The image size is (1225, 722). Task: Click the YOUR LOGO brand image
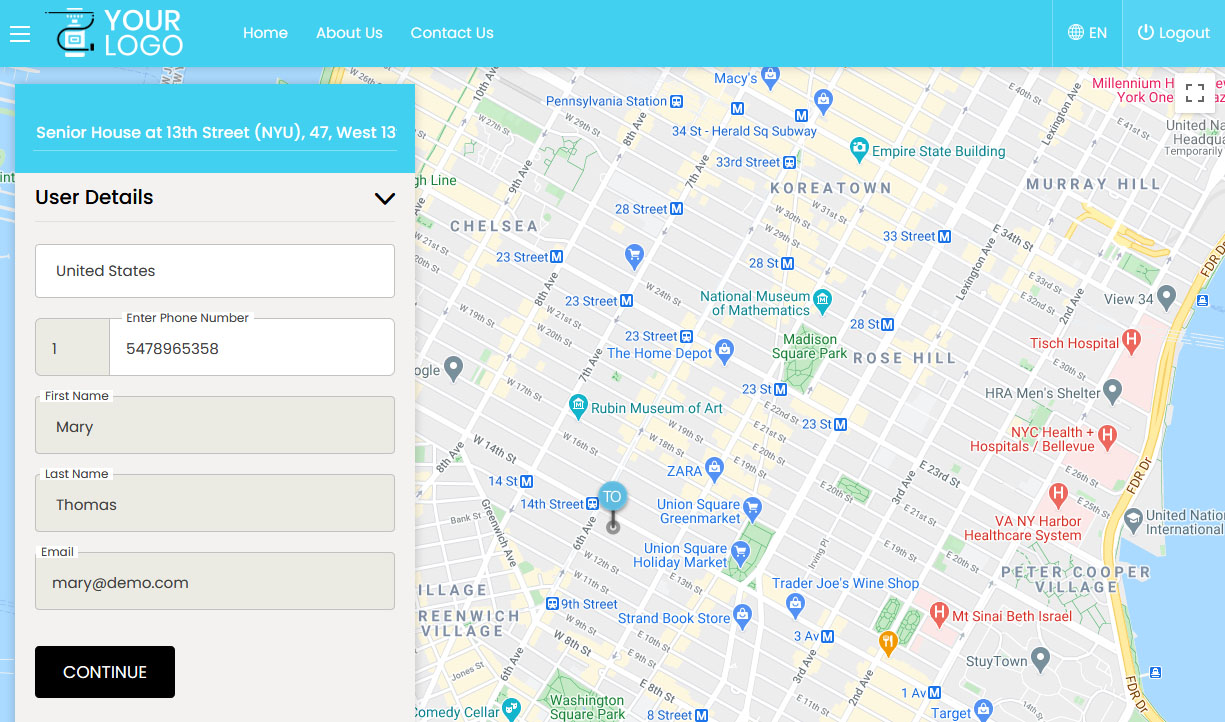[x=115, y=33]
